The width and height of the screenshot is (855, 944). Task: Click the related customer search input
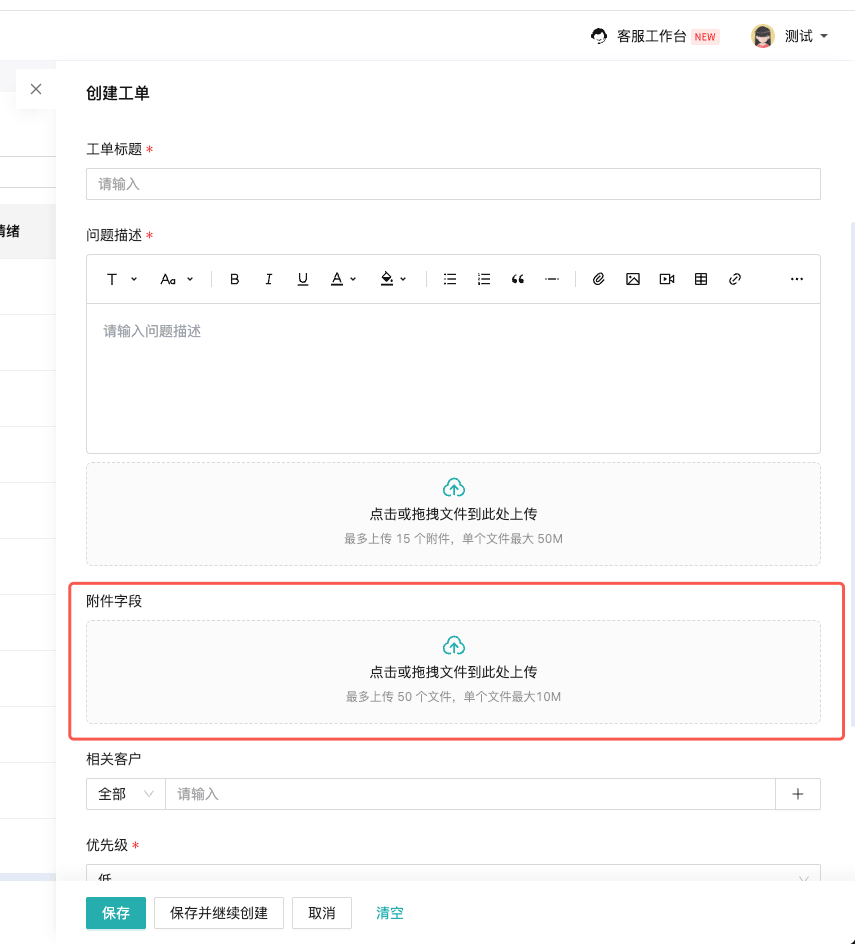[470, 794]
